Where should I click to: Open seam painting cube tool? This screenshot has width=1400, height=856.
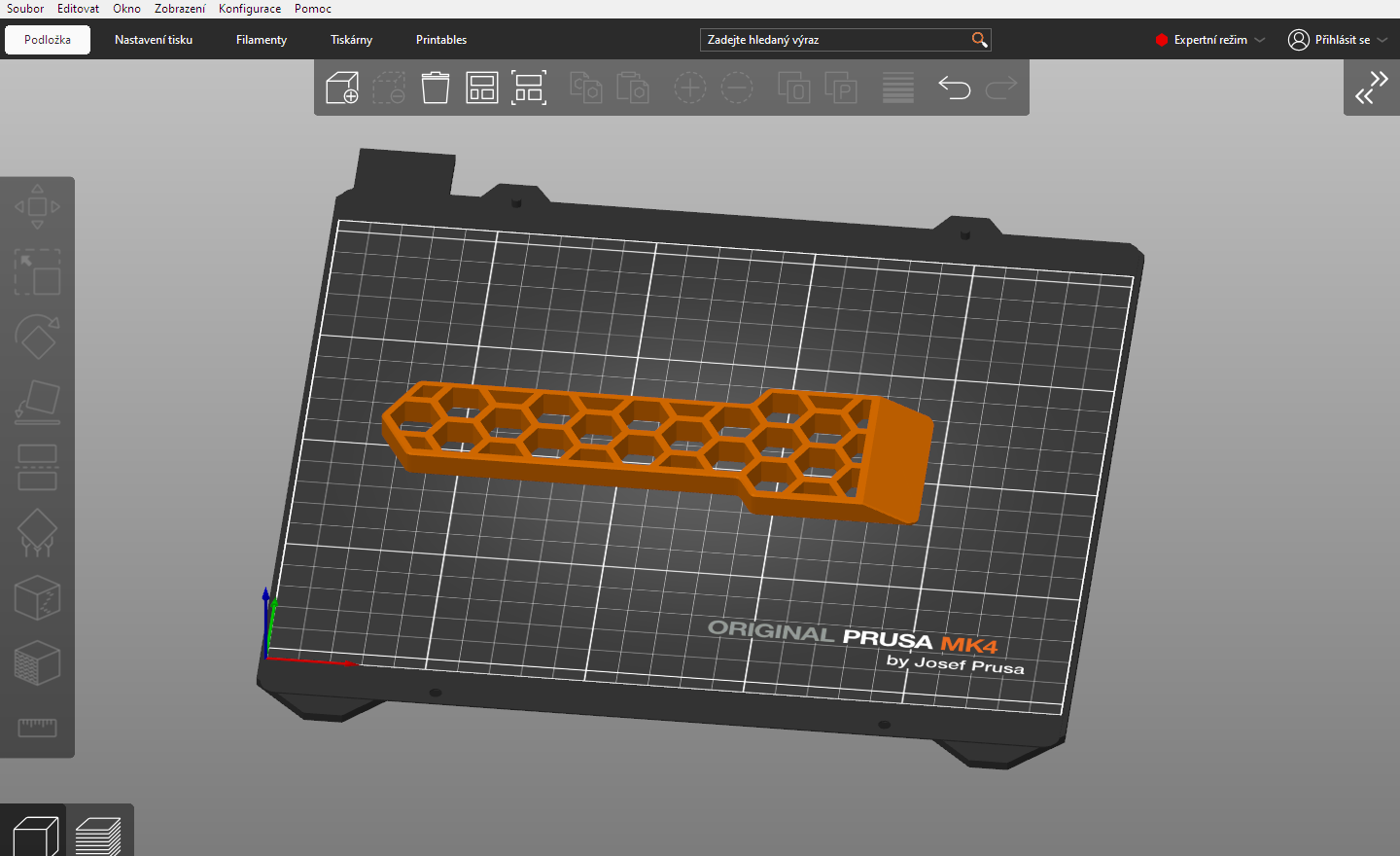pyautogui.click(x=37, y=597)
